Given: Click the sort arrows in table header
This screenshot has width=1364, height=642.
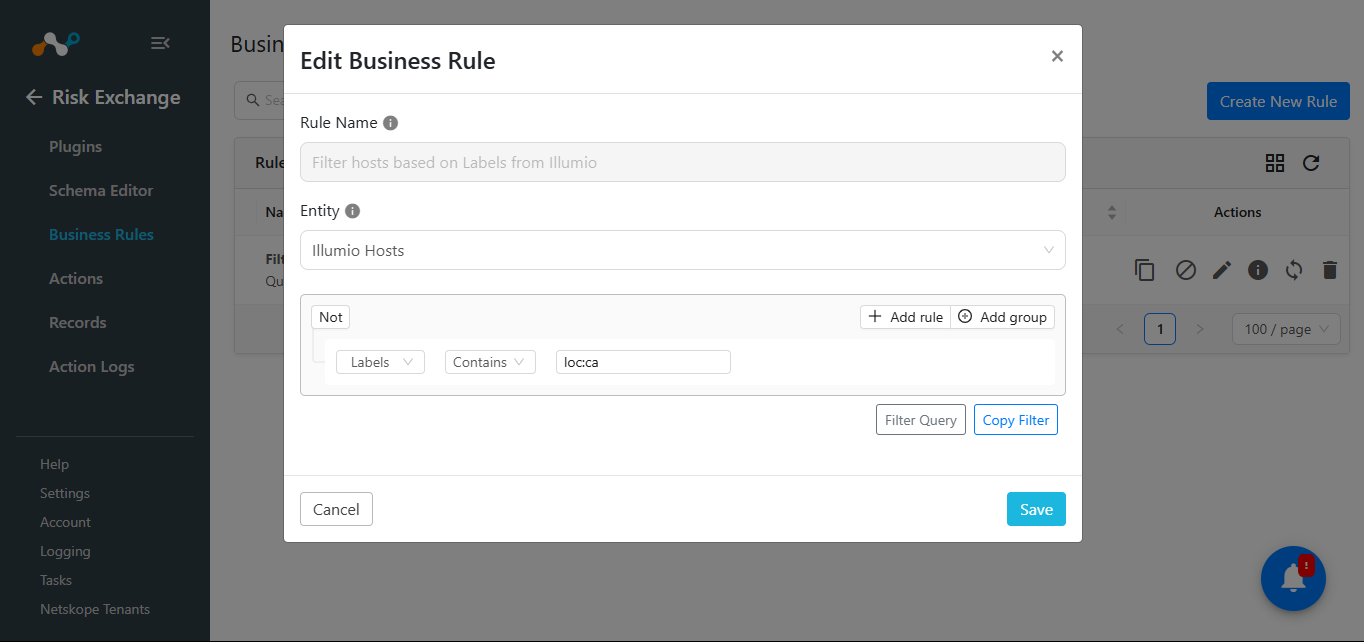Looking at the screenshot, I should (x=1112, y=213).
